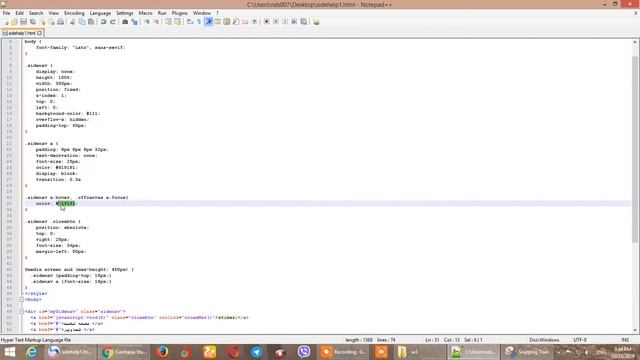Image resolution: width=640 pixels, height=360 pixels.
Task: Open Internet Explorer from the taskbar
Action: pyautogui.click(x=31, y=352)
